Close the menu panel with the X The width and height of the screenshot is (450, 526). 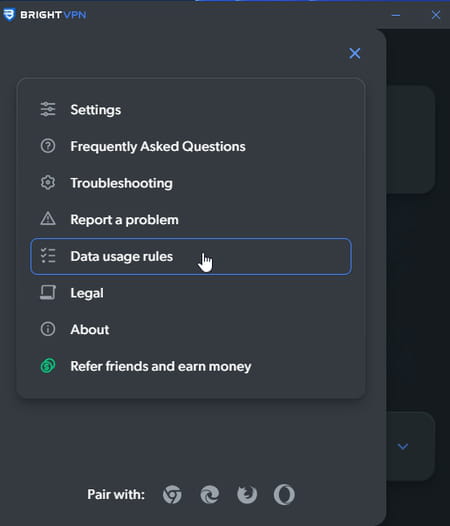355,53
